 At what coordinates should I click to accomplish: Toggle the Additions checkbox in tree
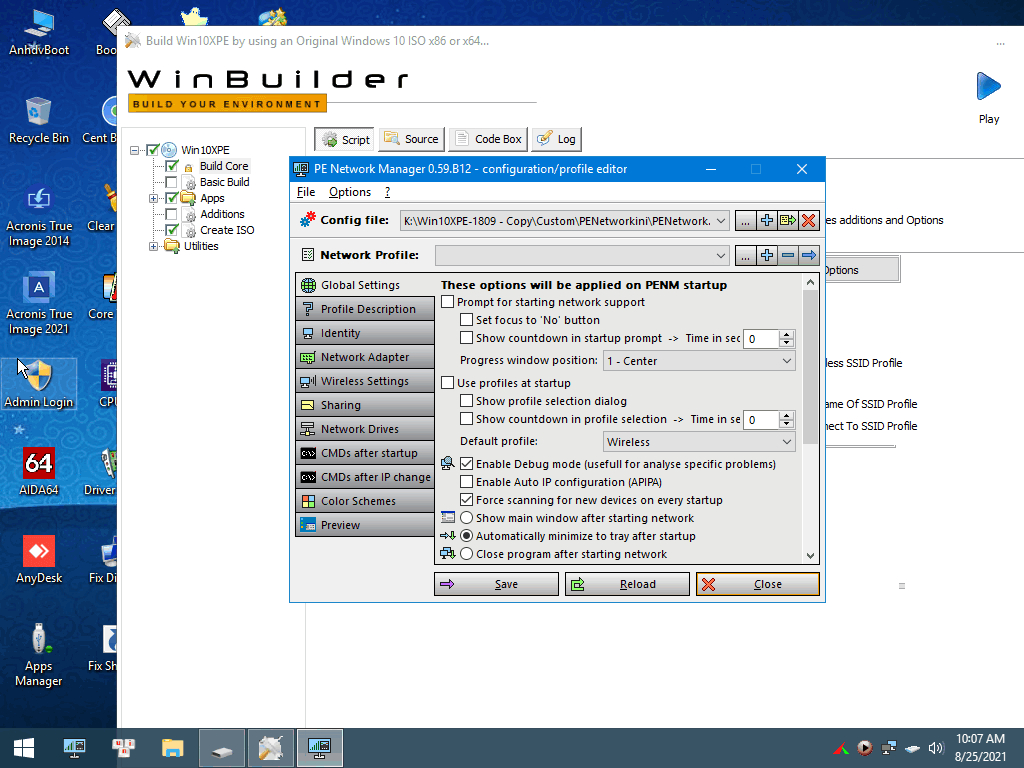coord(171,214)
